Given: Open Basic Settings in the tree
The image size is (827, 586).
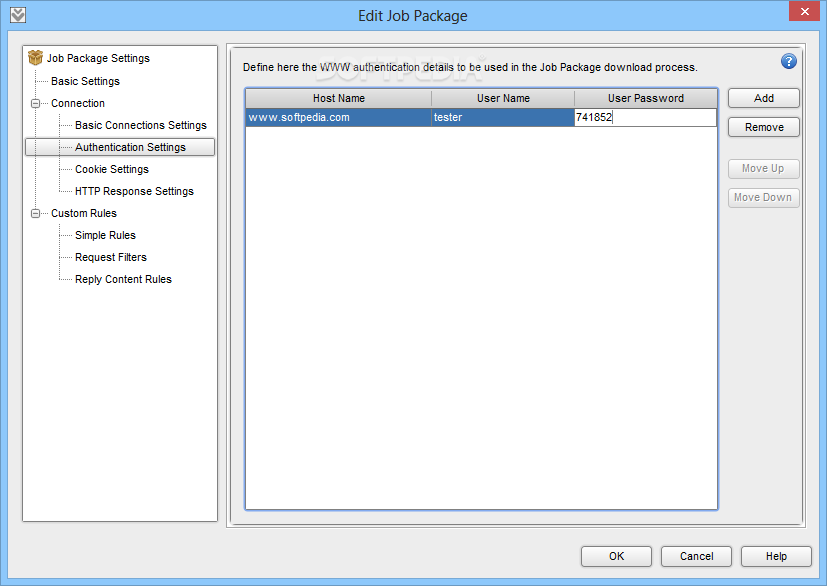Looking at the screenshot, I should pos(85,81).
